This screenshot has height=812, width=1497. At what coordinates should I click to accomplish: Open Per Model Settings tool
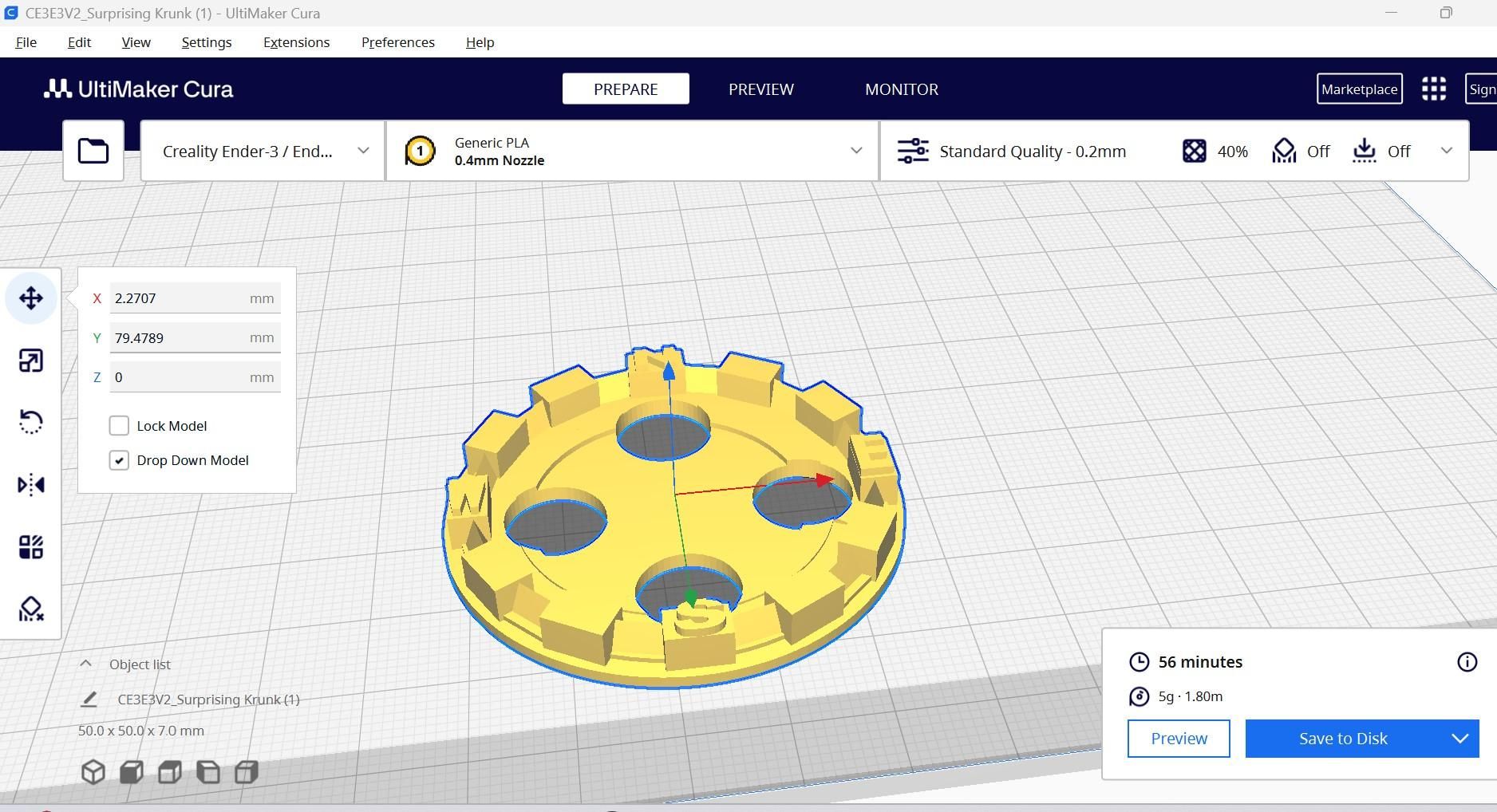[31, 547]
